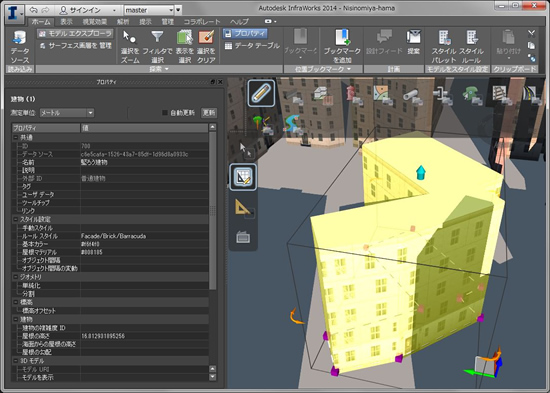Click the properties table scrollbar thumb
The height and width of the screenshot is (393, 550).
coord(213,211)
